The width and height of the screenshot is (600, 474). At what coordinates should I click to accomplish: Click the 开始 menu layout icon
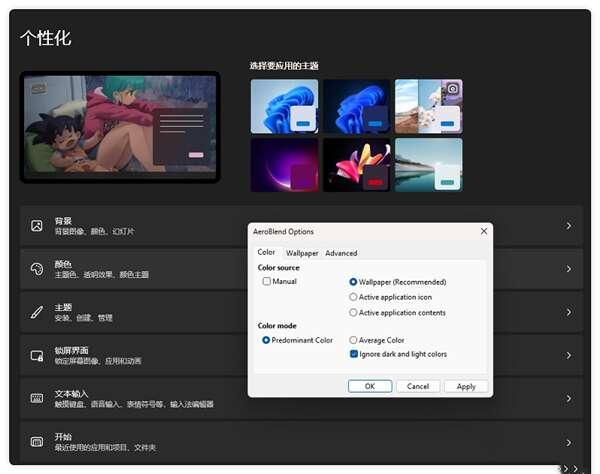tap(37, 441)
